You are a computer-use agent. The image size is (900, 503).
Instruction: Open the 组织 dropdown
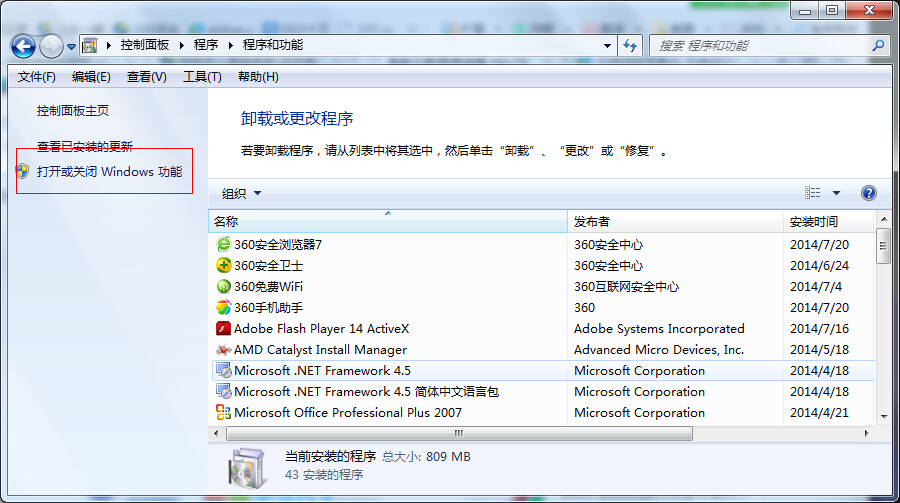pyautogui.click(x=241, y=194)
